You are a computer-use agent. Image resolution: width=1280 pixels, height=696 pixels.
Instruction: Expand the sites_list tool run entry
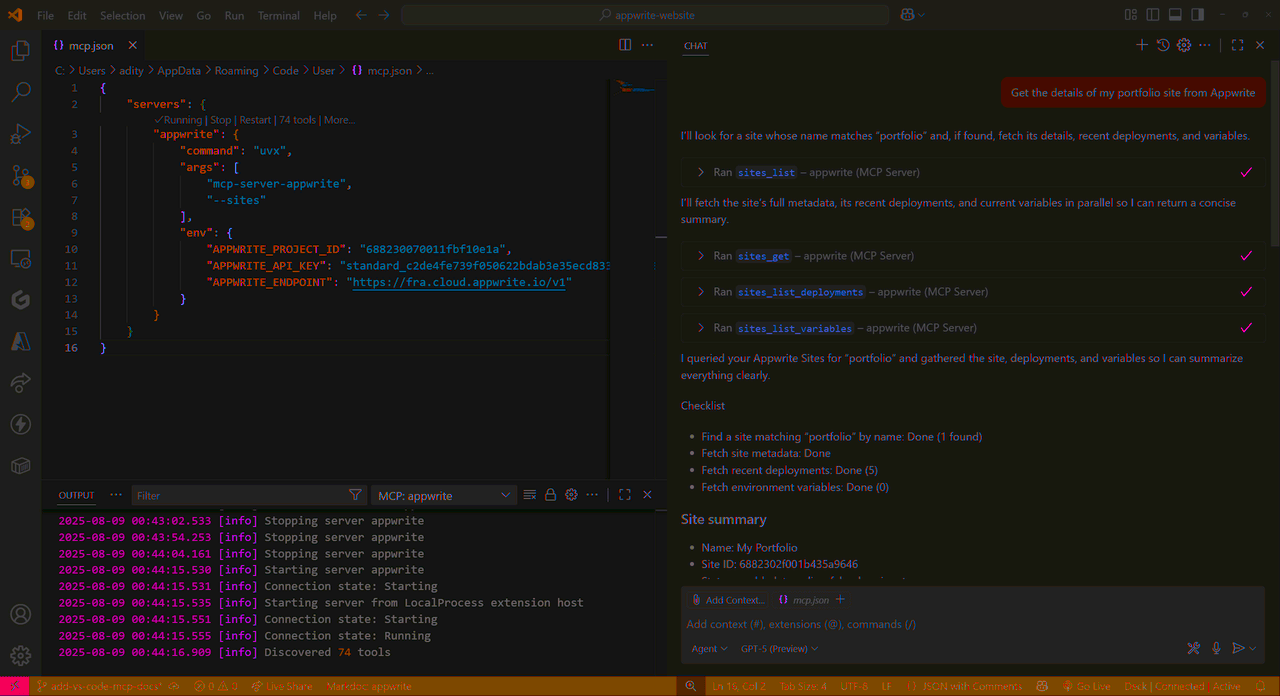pyautogui.click(x=700, y=171)
